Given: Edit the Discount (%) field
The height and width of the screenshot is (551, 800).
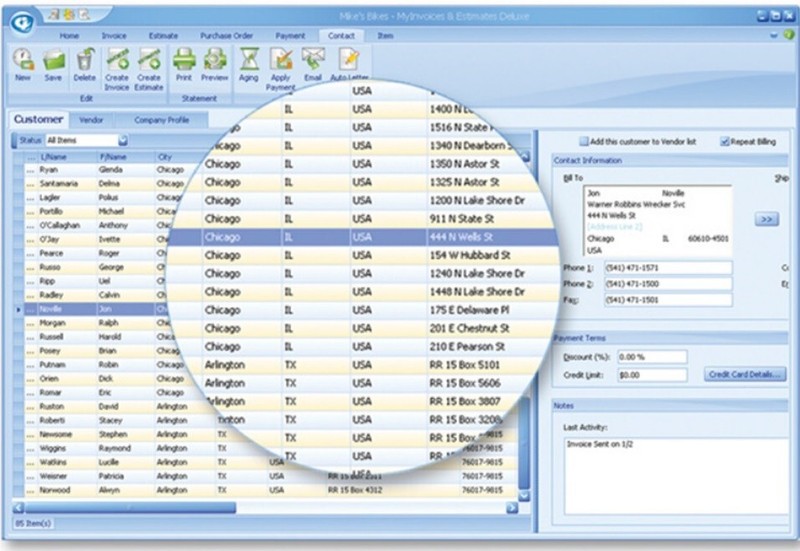Looking at the screenshot, I should [x=652, y=357].
